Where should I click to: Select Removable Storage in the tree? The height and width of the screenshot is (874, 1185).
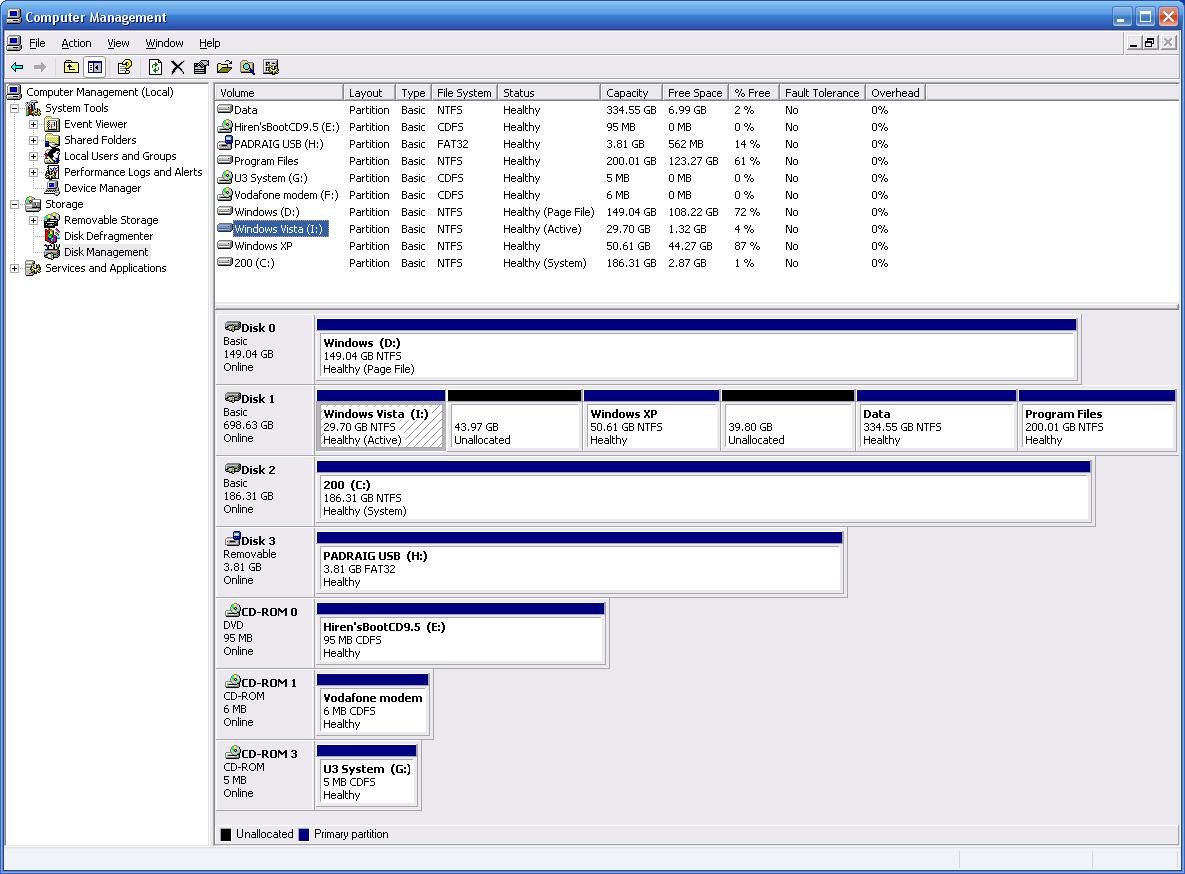[x=111, y=220]
